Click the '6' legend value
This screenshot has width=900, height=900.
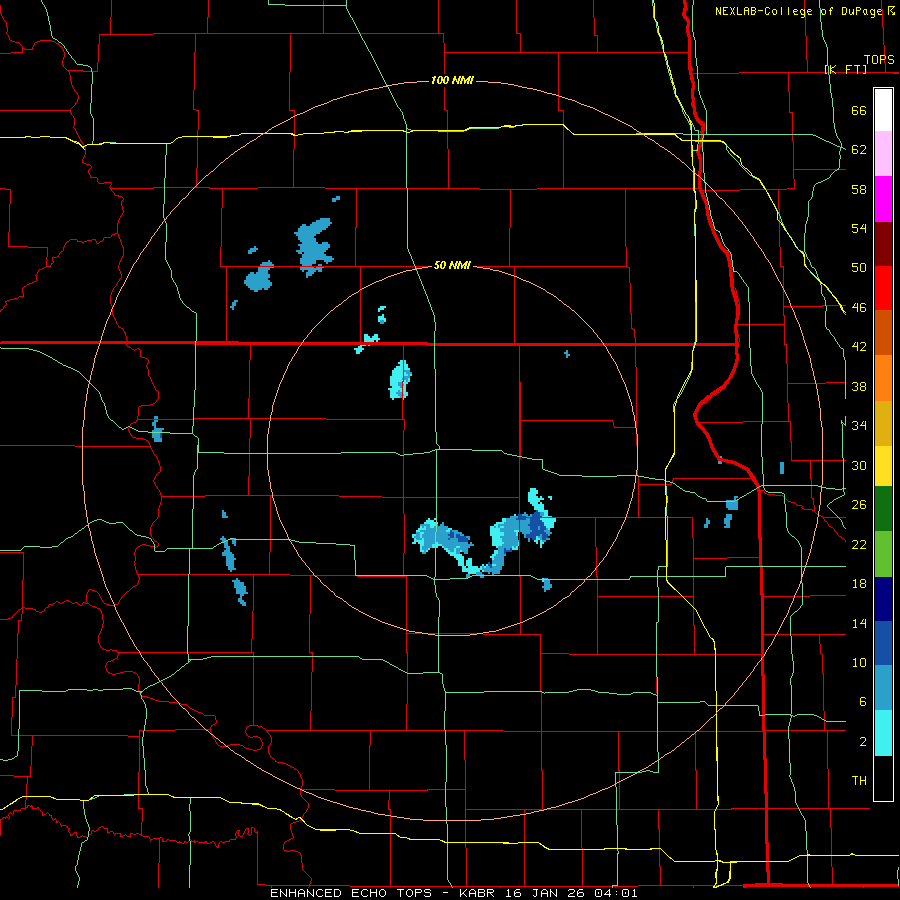coord(862,702)
